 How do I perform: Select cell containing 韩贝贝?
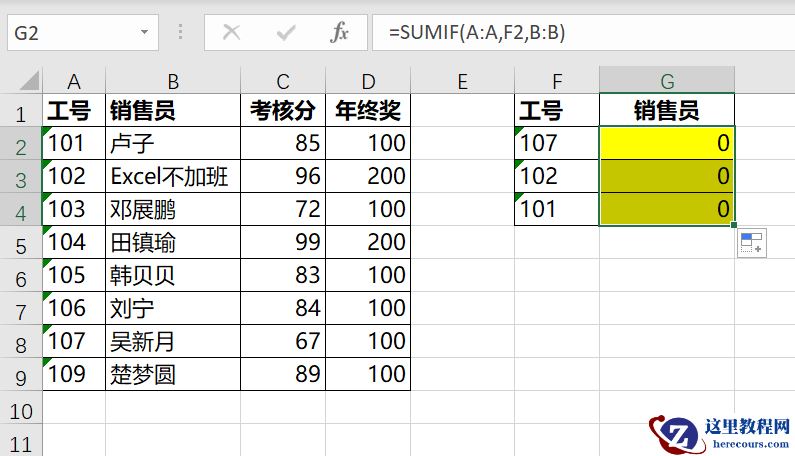click(173, 275)
